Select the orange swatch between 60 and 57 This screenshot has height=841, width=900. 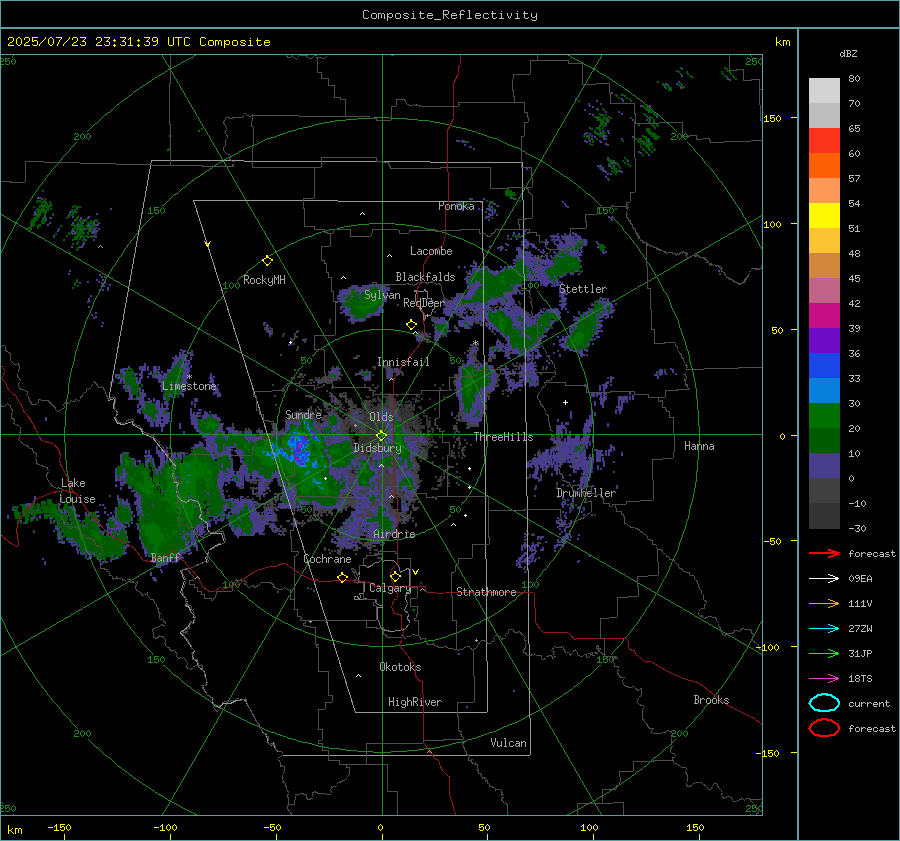point(824,166)
